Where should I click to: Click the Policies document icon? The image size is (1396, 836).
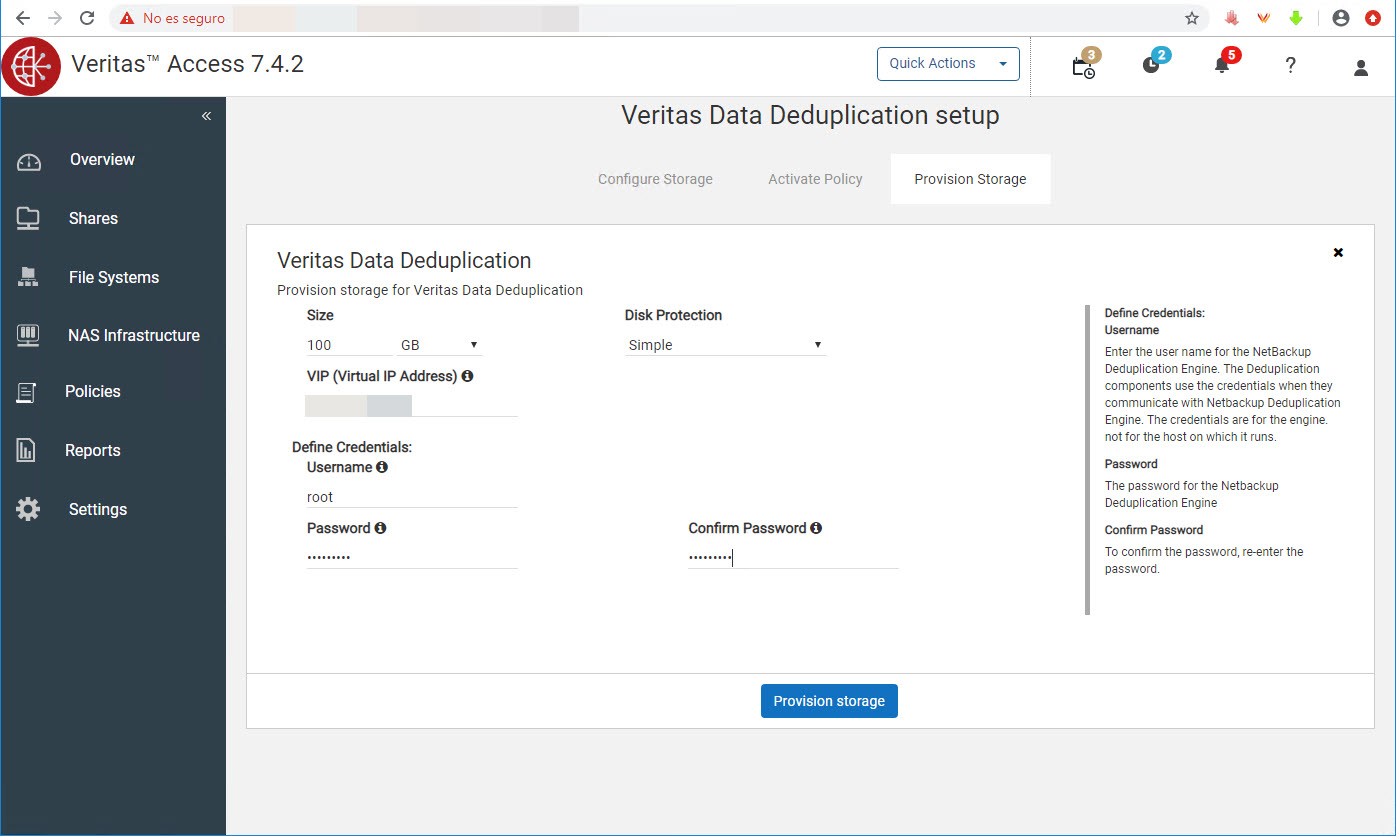tap(27, 392)
